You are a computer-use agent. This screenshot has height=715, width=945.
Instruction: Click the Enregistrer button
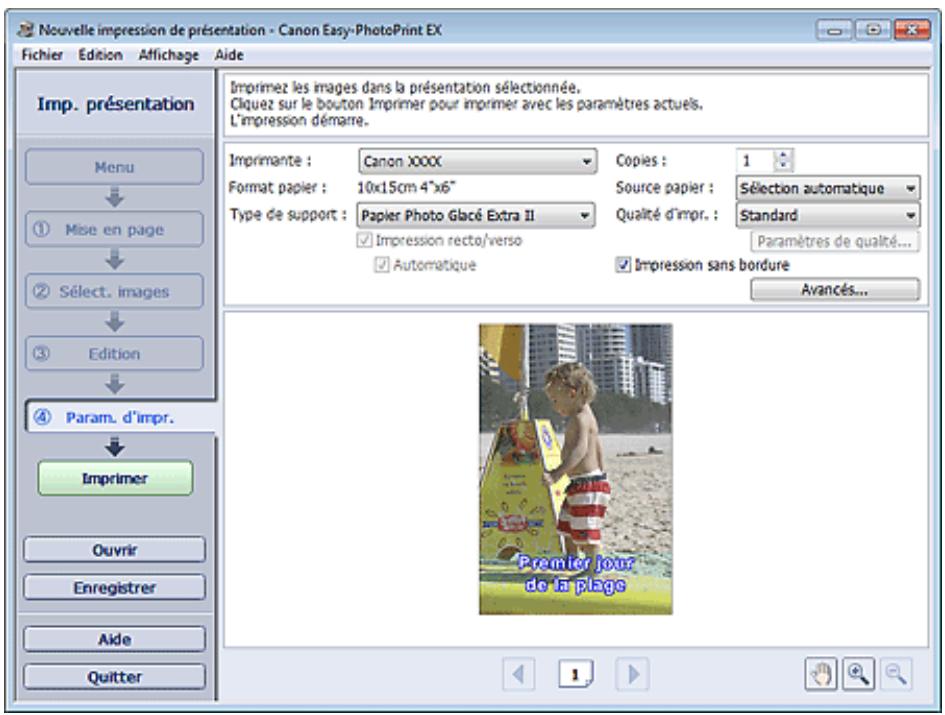[x=115, y=587]
